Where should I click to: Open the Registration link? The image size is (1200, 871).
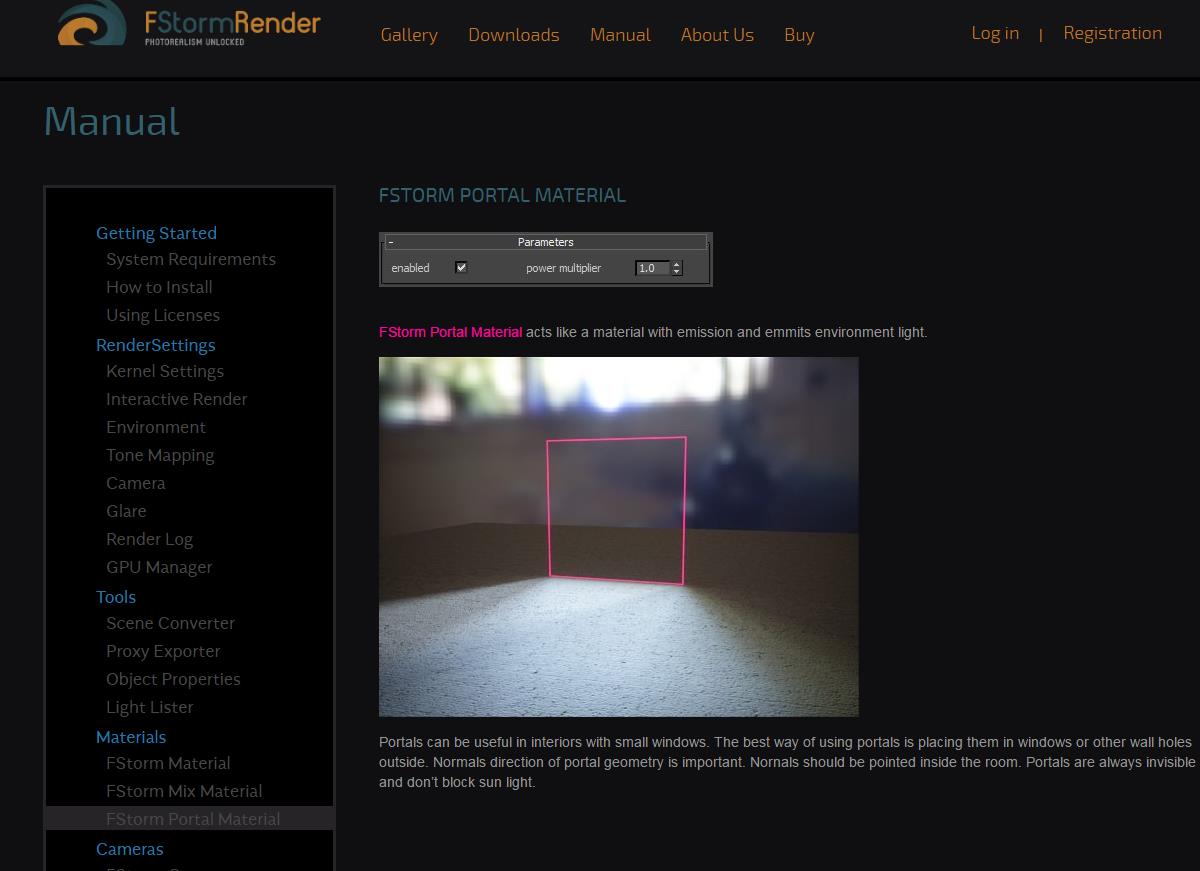(x=1112, y=33)
